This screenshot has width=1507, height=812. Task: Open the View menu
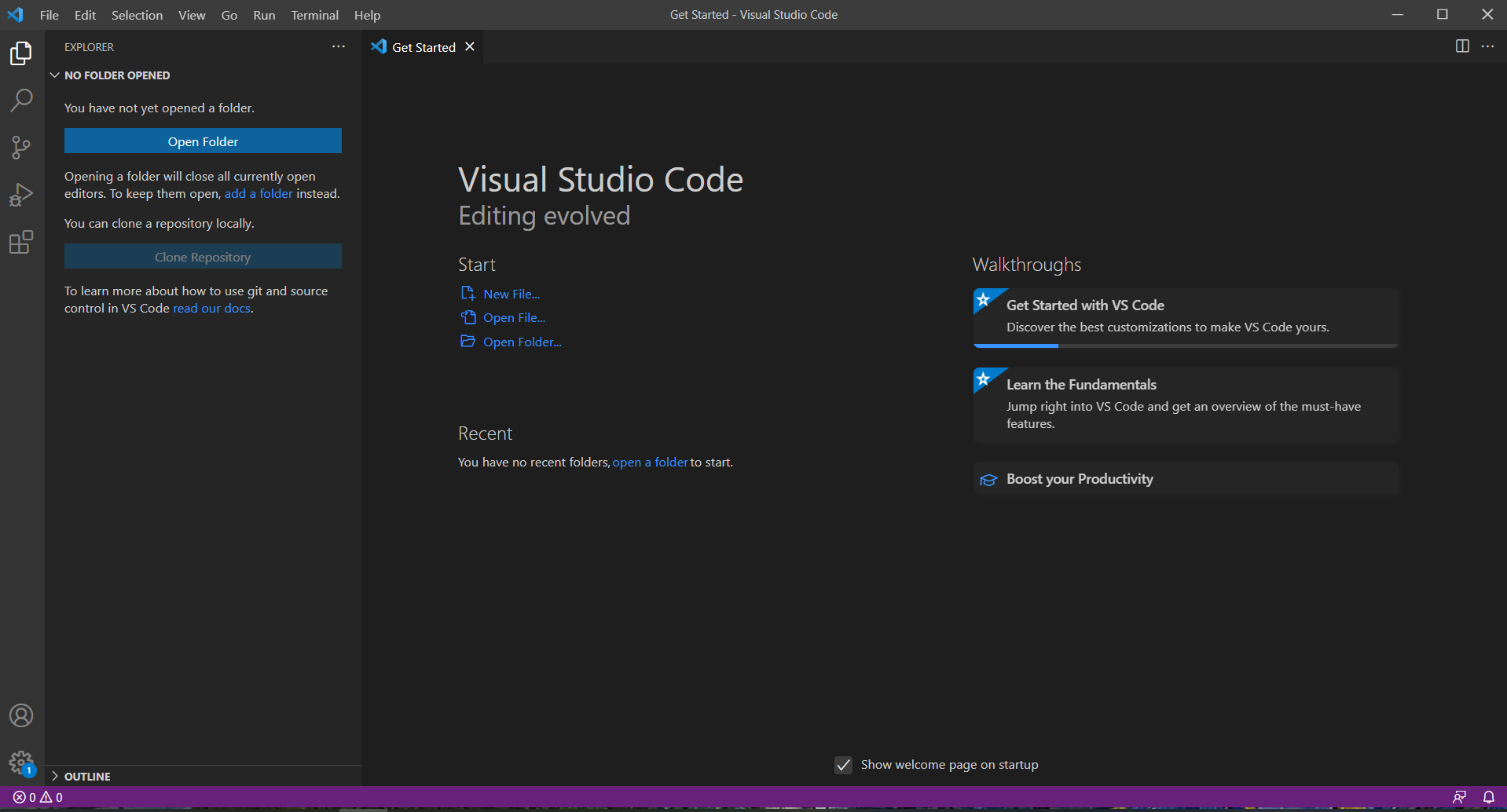coord(192,15)
